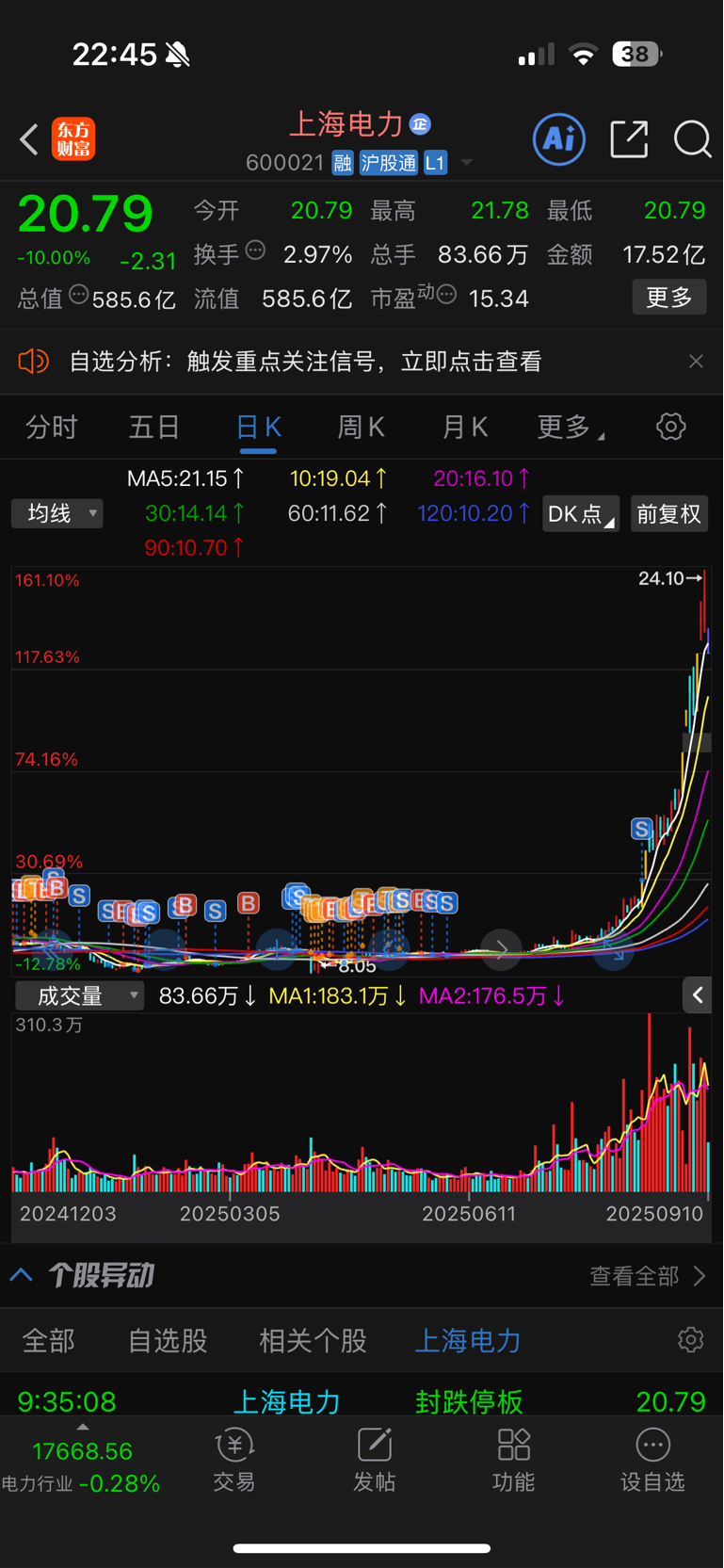Viewport: 724px width, 1568px height.
Task: Tap 设自选 to add watchlist
Action: coord(652,1462)
